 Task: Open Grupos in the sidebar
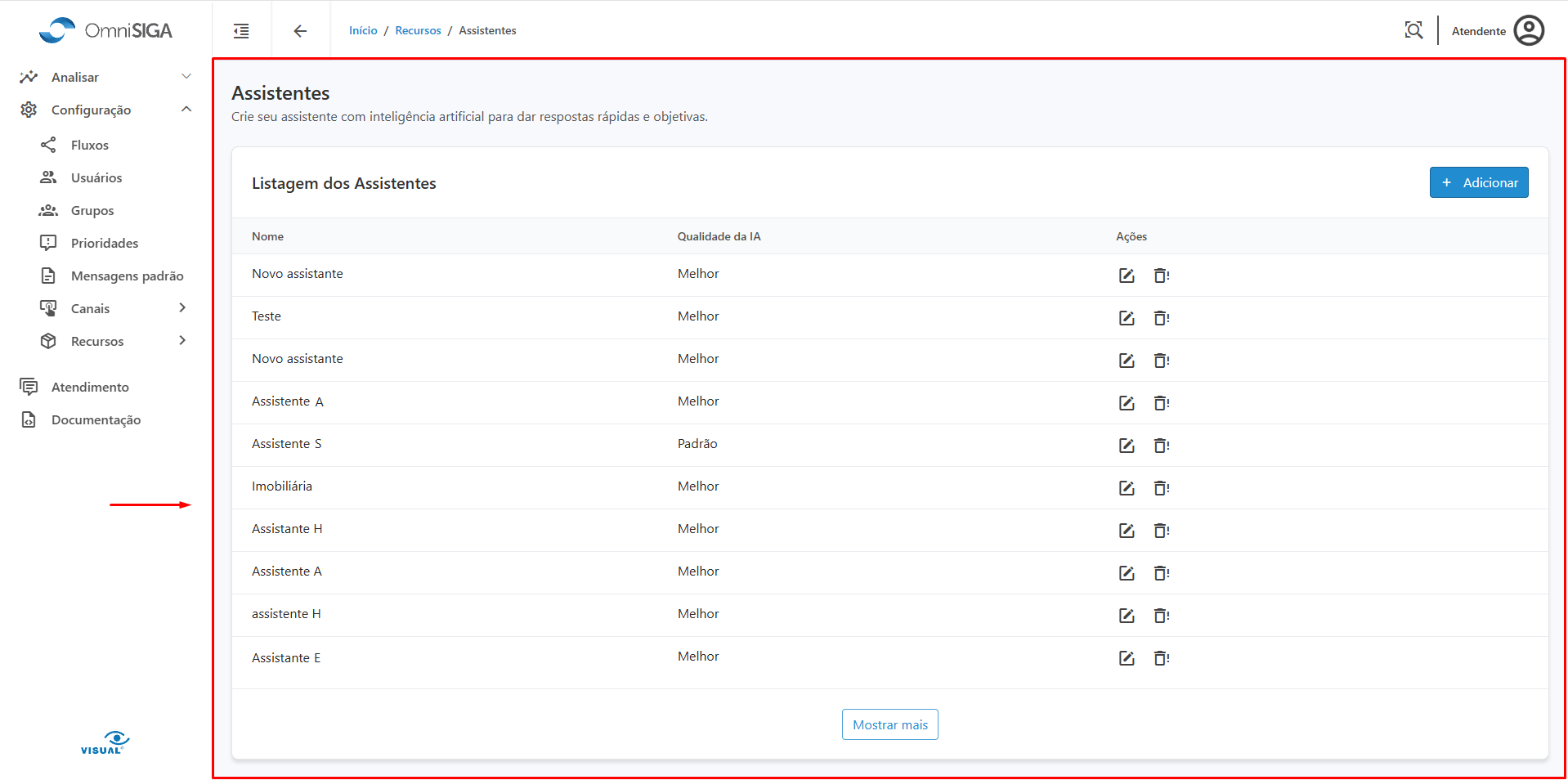[x=92, y=210]
